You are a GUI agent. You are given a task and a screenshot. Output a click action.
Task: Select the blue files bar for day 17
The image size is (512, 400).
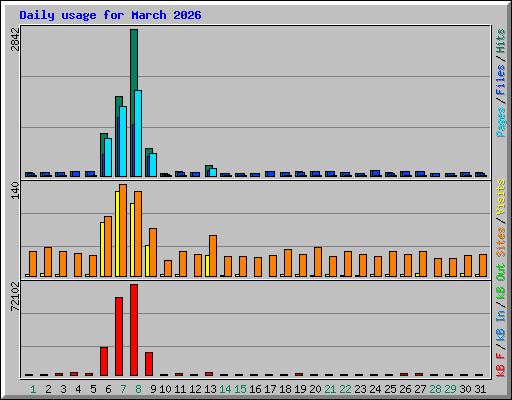(271, 174)
